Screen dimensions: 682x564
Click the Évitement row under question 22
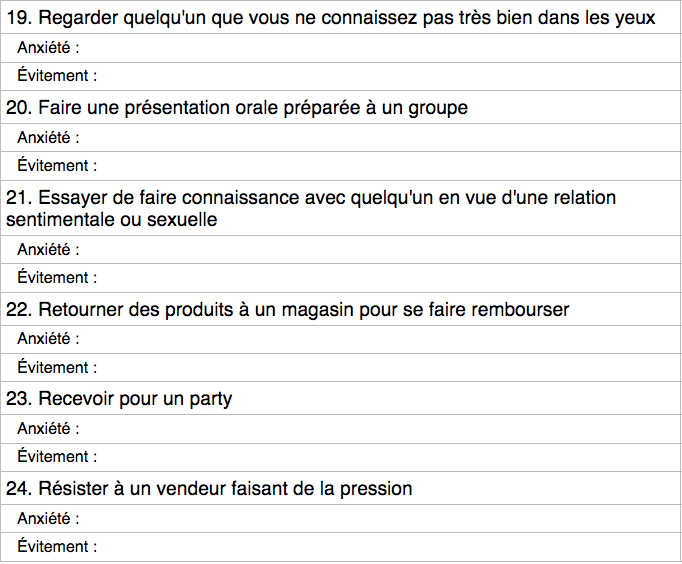tap(341, 367)
